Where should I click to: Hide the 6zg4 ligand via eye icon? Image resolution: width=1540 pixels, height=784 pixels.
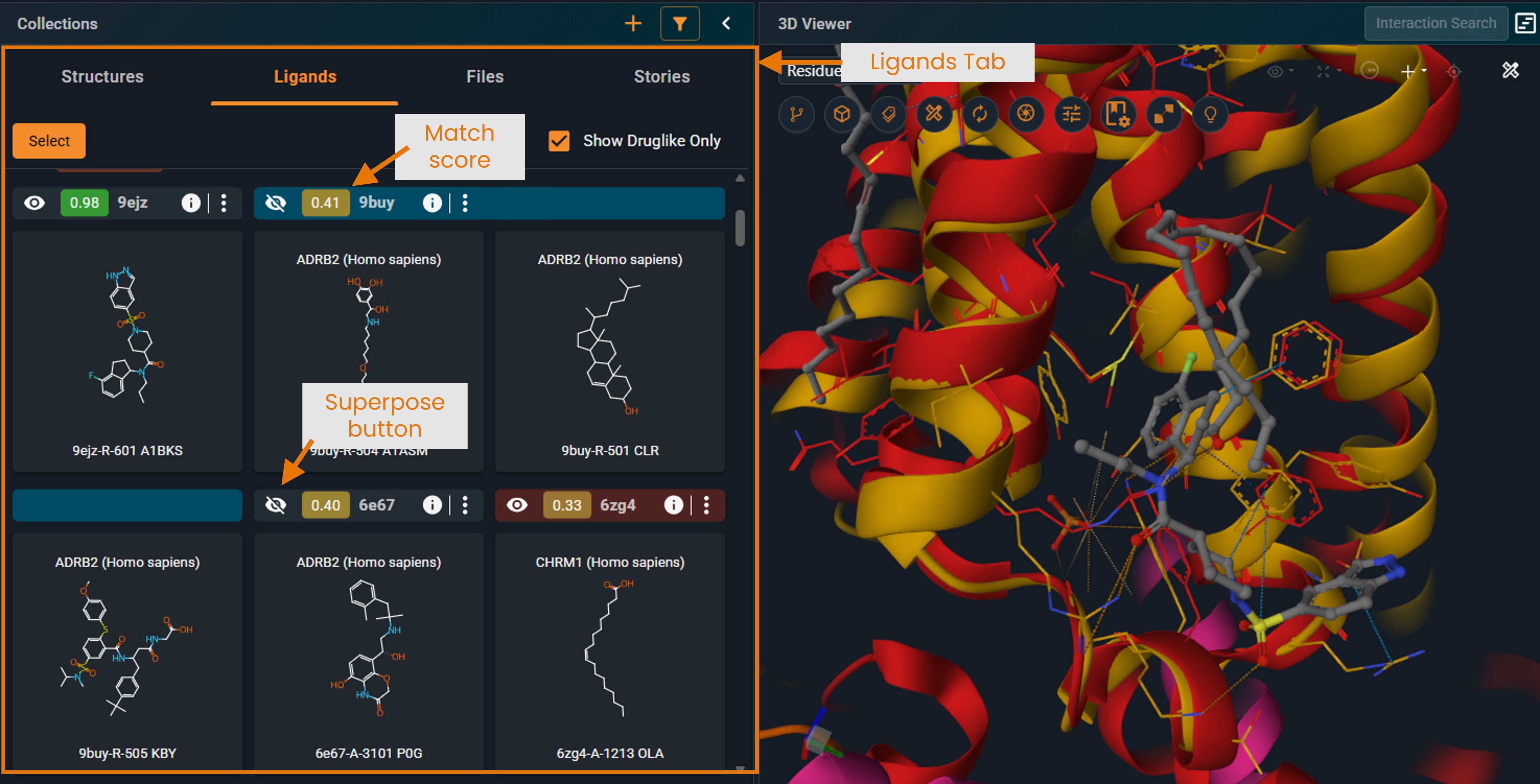517,506
